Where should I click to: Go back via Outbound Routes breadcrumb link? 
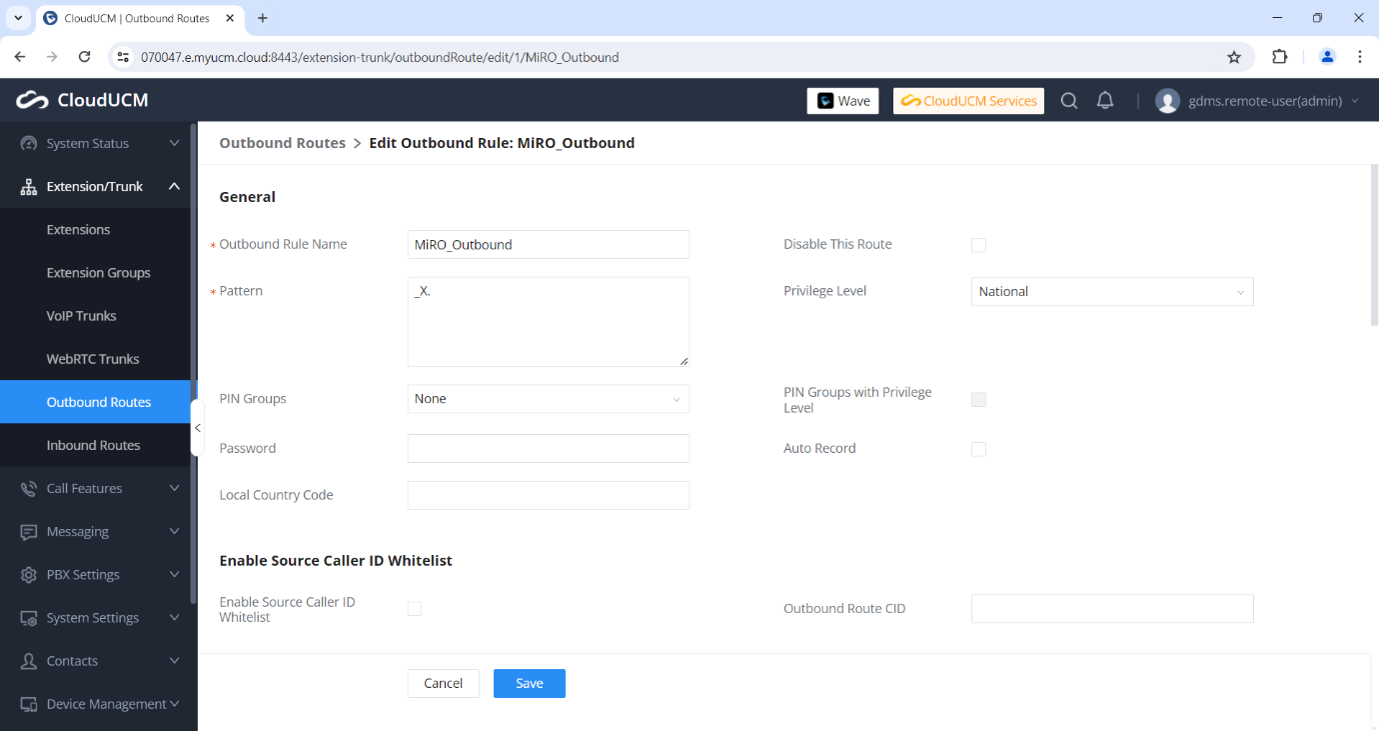click(282, 143)
